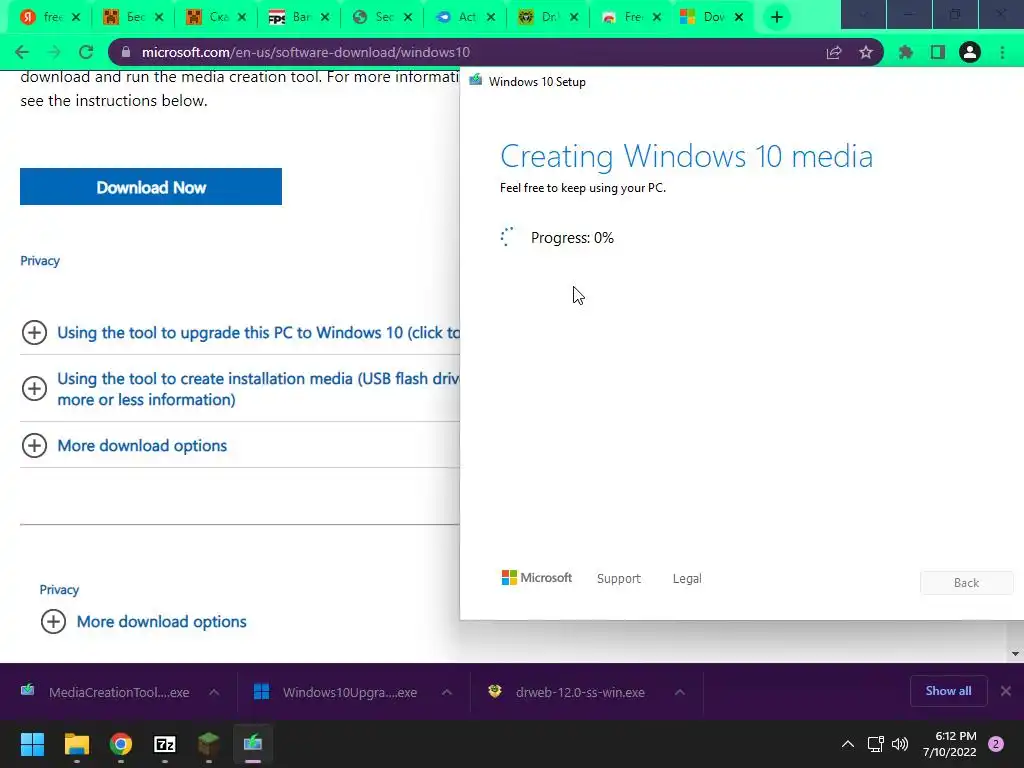The image size is (1024, 768).
Task: Click the upper Privacy link
Action: point(40,261)
